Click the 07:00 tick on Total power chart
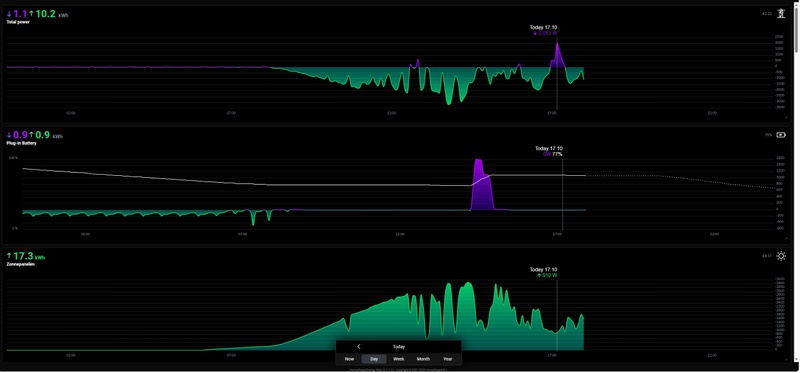The width and height of the screenshot is (800, 373). pyautogui.click(x=231, y=113)
